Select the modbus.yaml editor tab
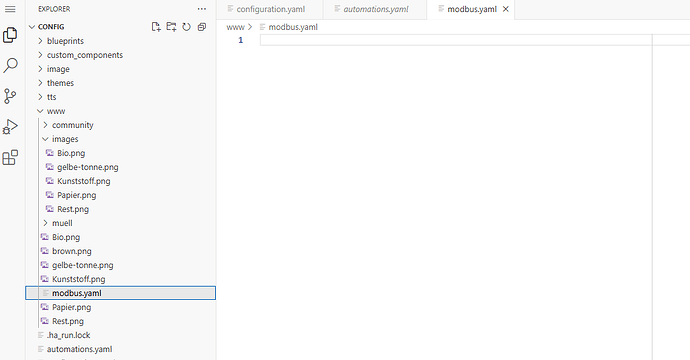The height and width of the screenshot is (360, 690). 471,9
